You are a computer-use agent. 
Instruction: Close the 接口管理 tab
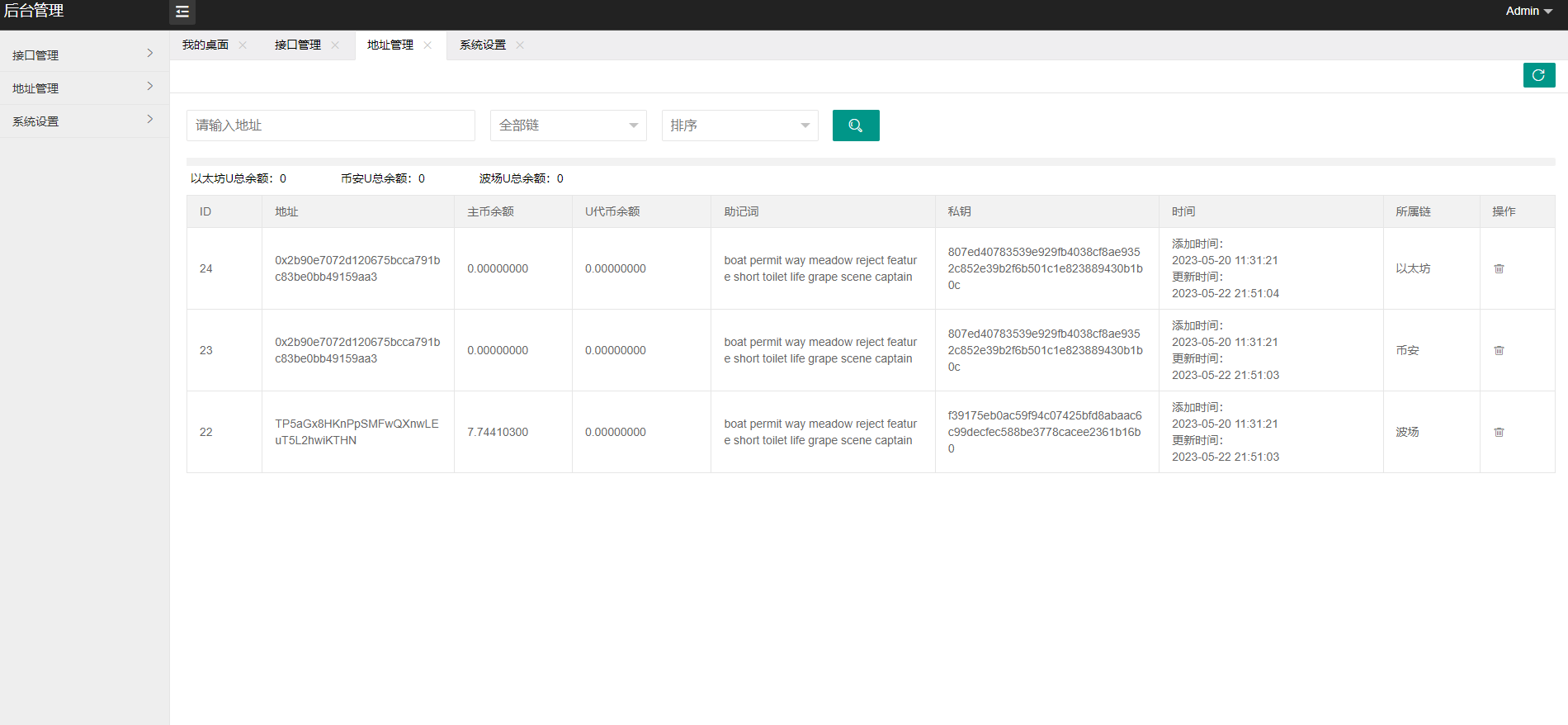tap(335, 45)
